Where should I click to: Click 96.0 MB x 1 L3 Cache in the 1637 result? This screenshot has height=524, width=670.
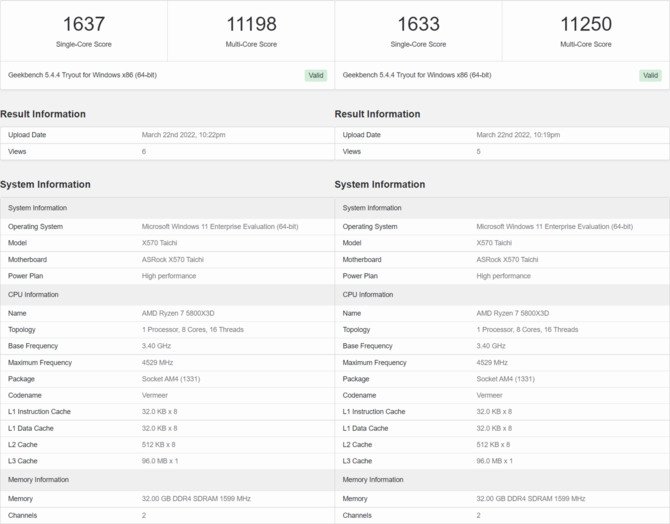coord(160,461)
